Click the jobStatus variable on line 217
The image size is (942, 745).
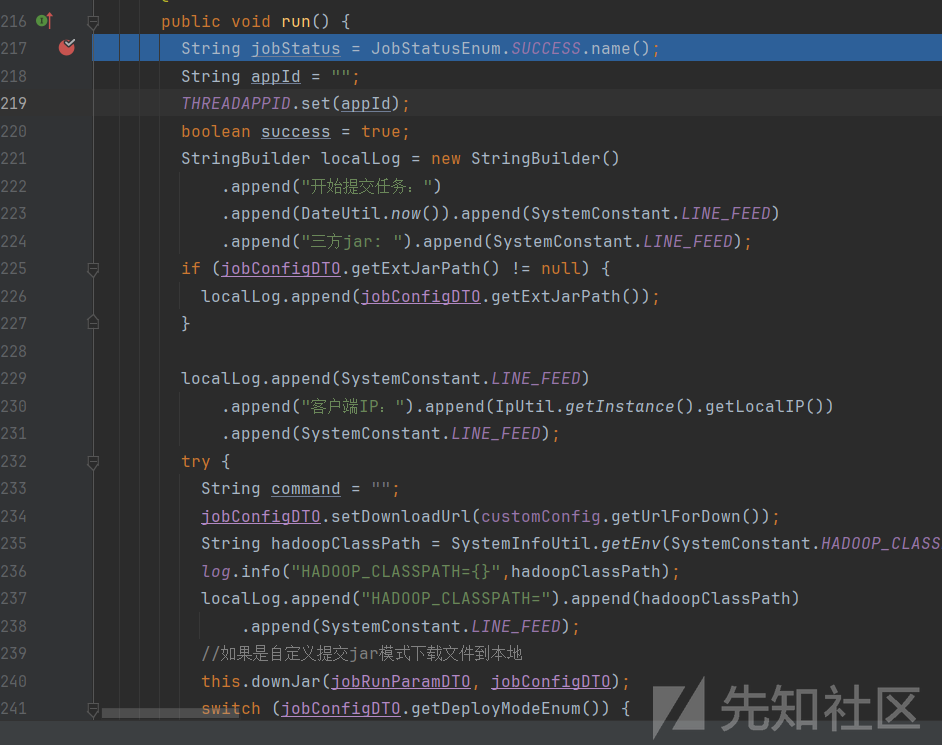(296, 49)
